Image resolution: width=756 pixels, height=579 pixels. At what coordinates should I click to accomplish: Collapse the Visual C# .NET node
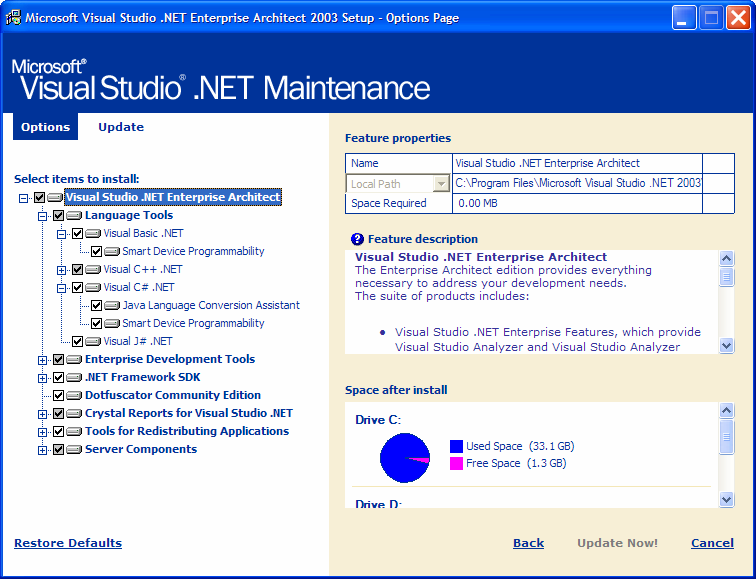pos(61,288)
